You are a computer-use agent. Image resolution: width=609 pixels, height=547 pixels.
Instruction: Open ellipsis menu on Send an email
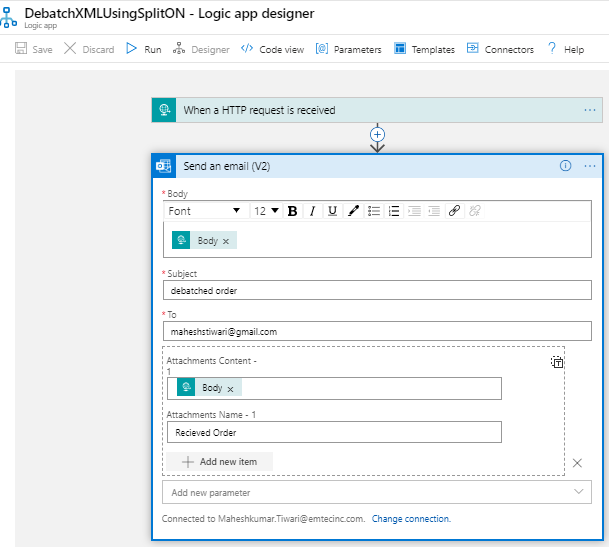[590, 166]
